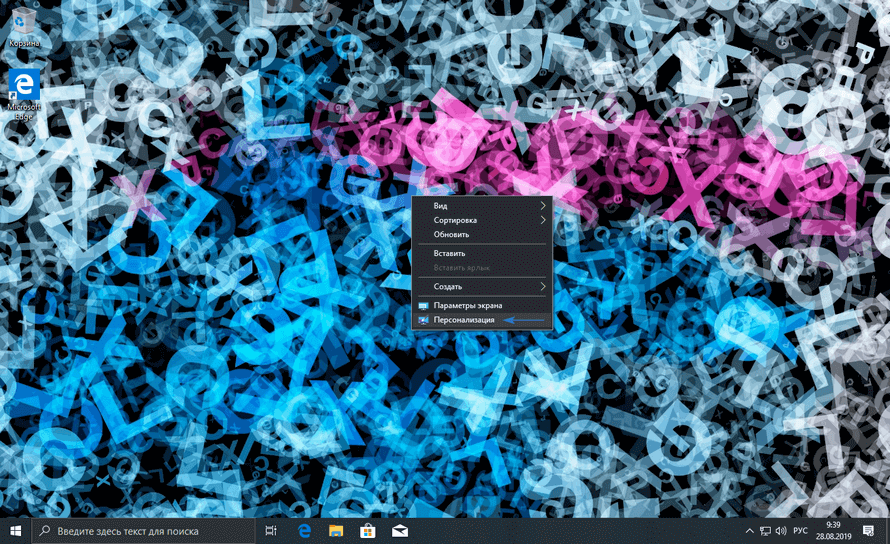Click the volume speaker icon

point(781,531)
